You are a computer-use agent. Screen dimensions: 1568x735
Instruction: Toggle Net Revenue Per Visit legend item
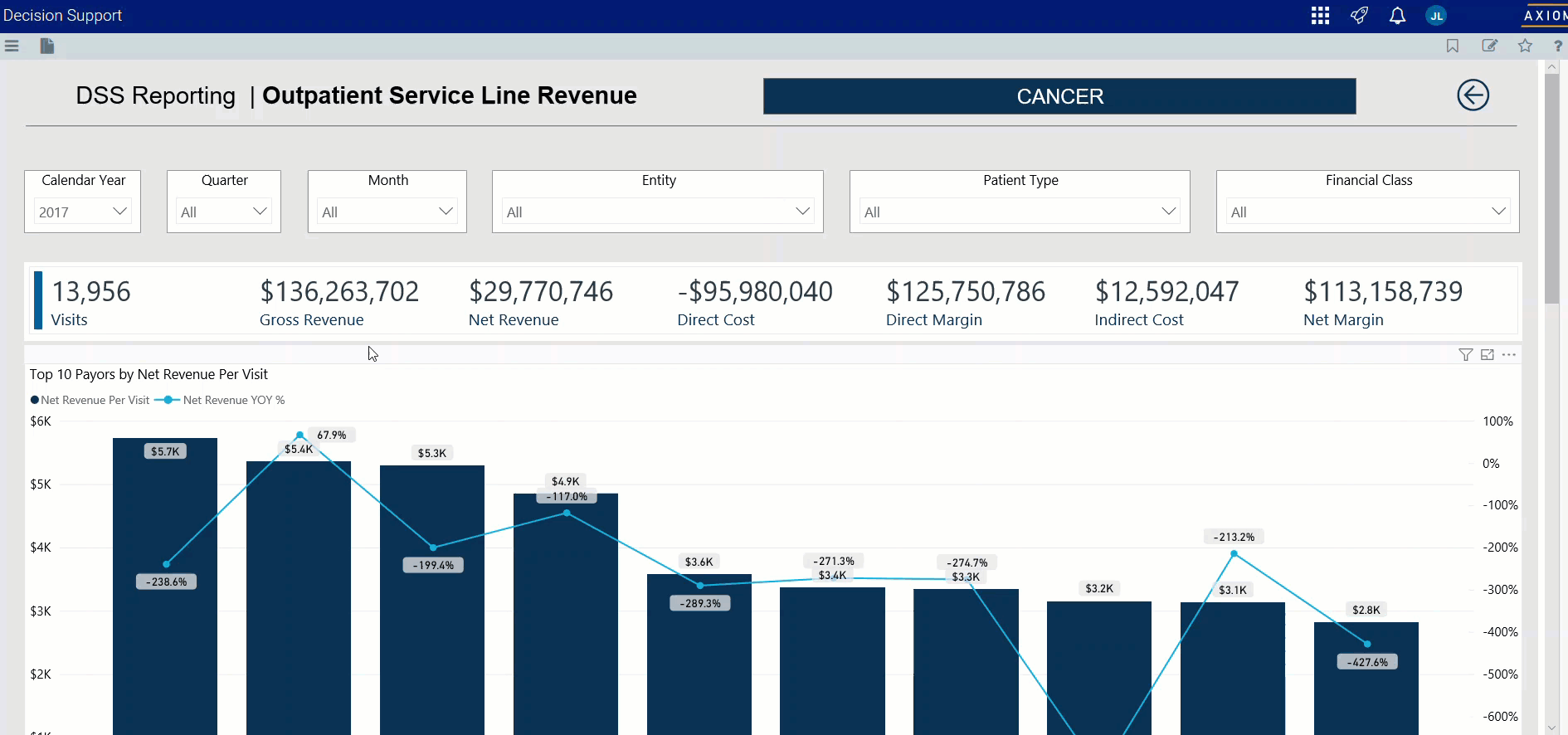pyautogui.click(x=90, y=400)
